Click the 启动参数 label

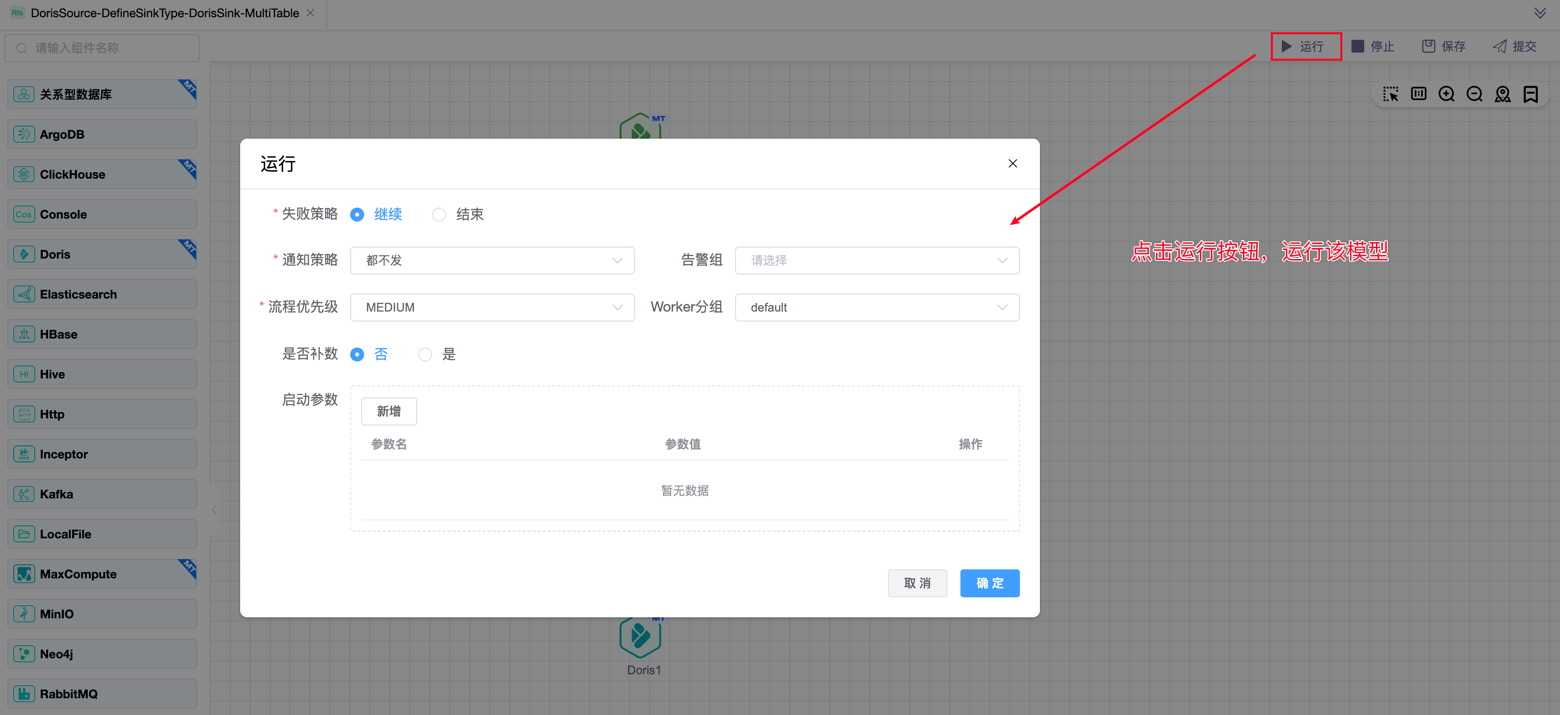(x=310, y=400)
